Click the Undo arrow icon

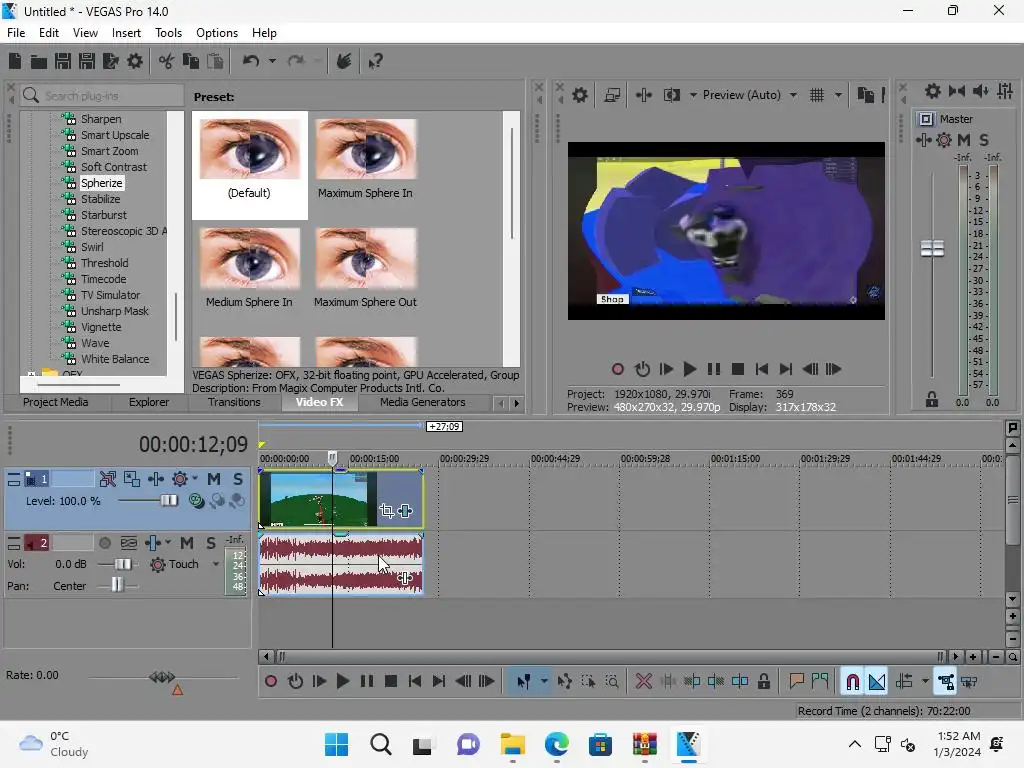[x=251, y=61]
